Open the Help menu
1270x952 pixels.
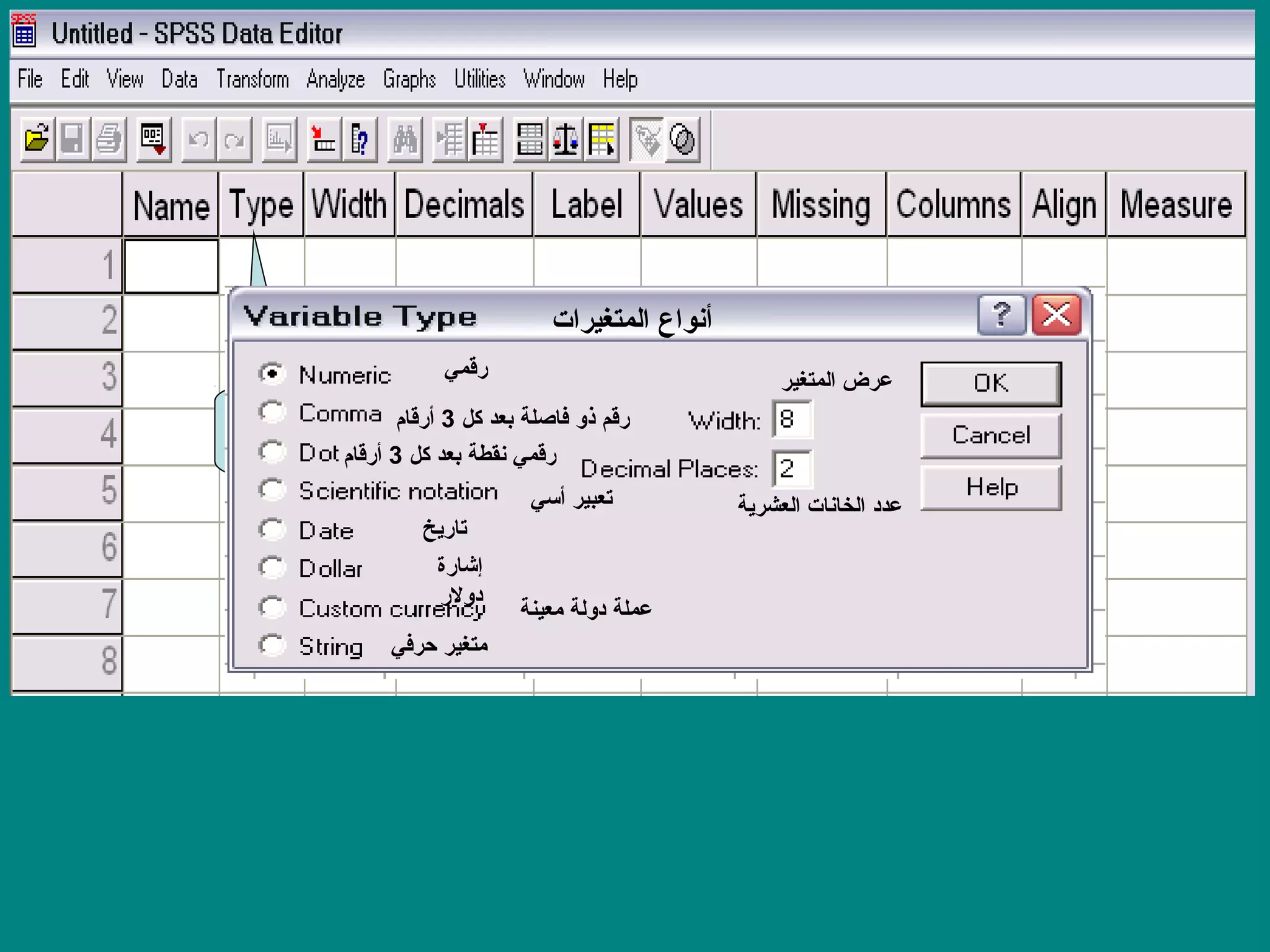[x=620, y=79]
